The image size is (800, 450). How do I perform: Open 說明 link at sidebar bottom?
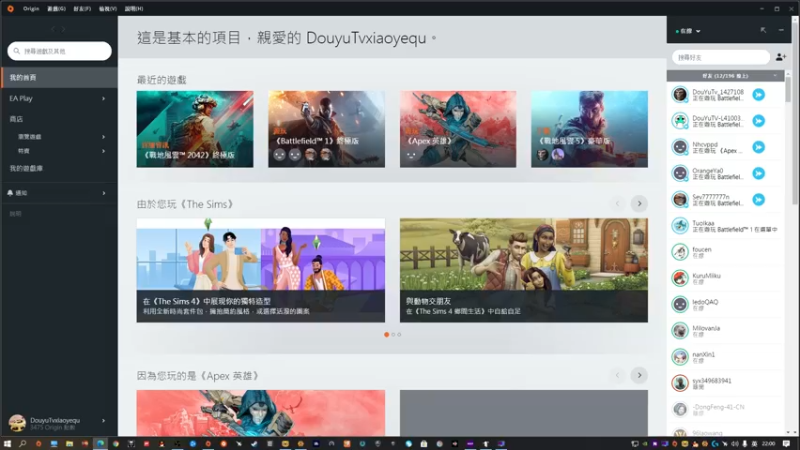(x=15, y=214)
